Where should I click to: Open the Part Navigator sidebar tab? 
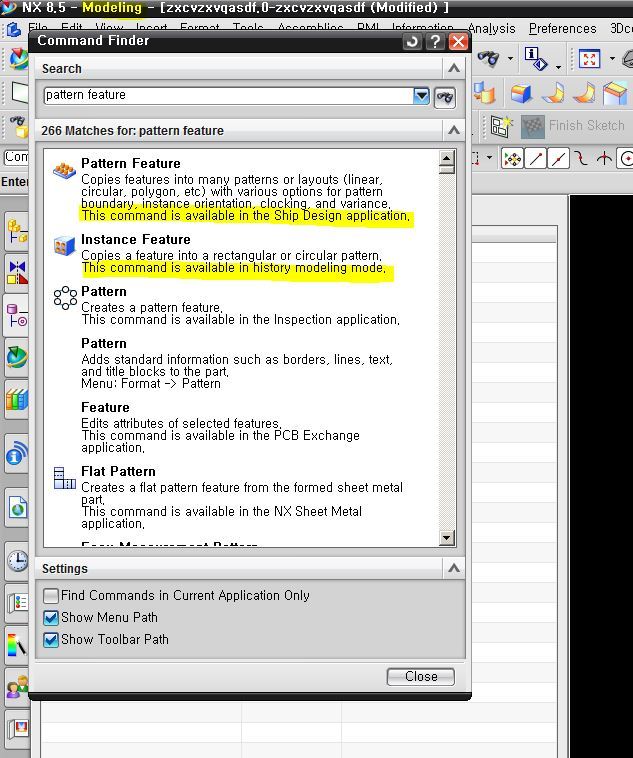pos(17,315)
